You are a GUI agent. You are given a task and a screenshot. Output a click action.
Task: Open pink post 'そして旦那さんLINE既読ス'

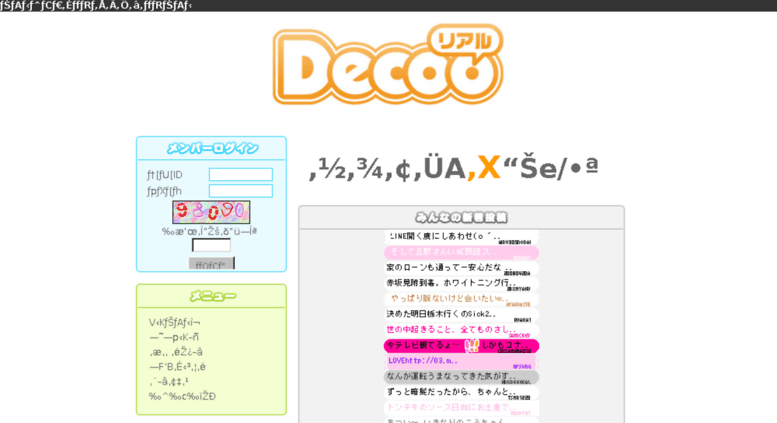point(461,253)
